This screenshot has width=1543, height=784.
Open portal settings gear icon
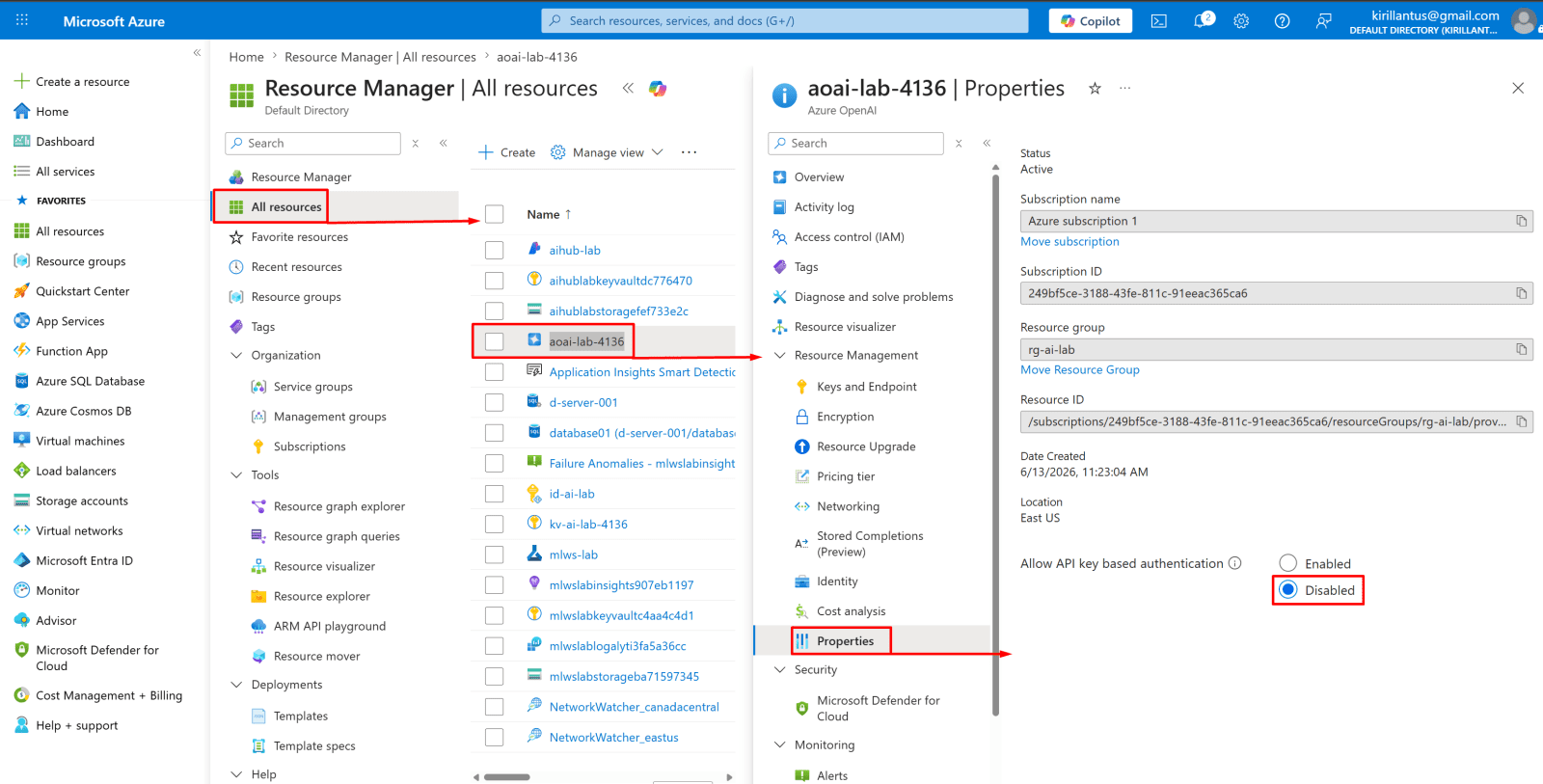(1241, 20)
